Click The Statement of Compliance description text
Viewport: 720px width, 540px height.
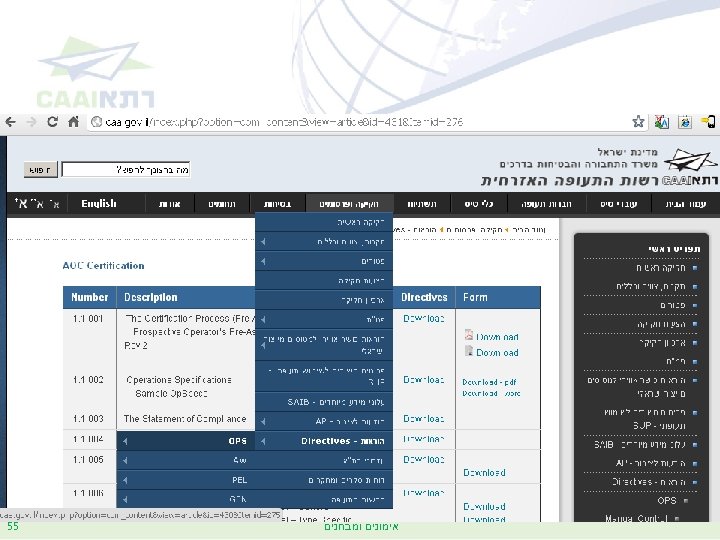pyautogui.click(x=185, y=419)
